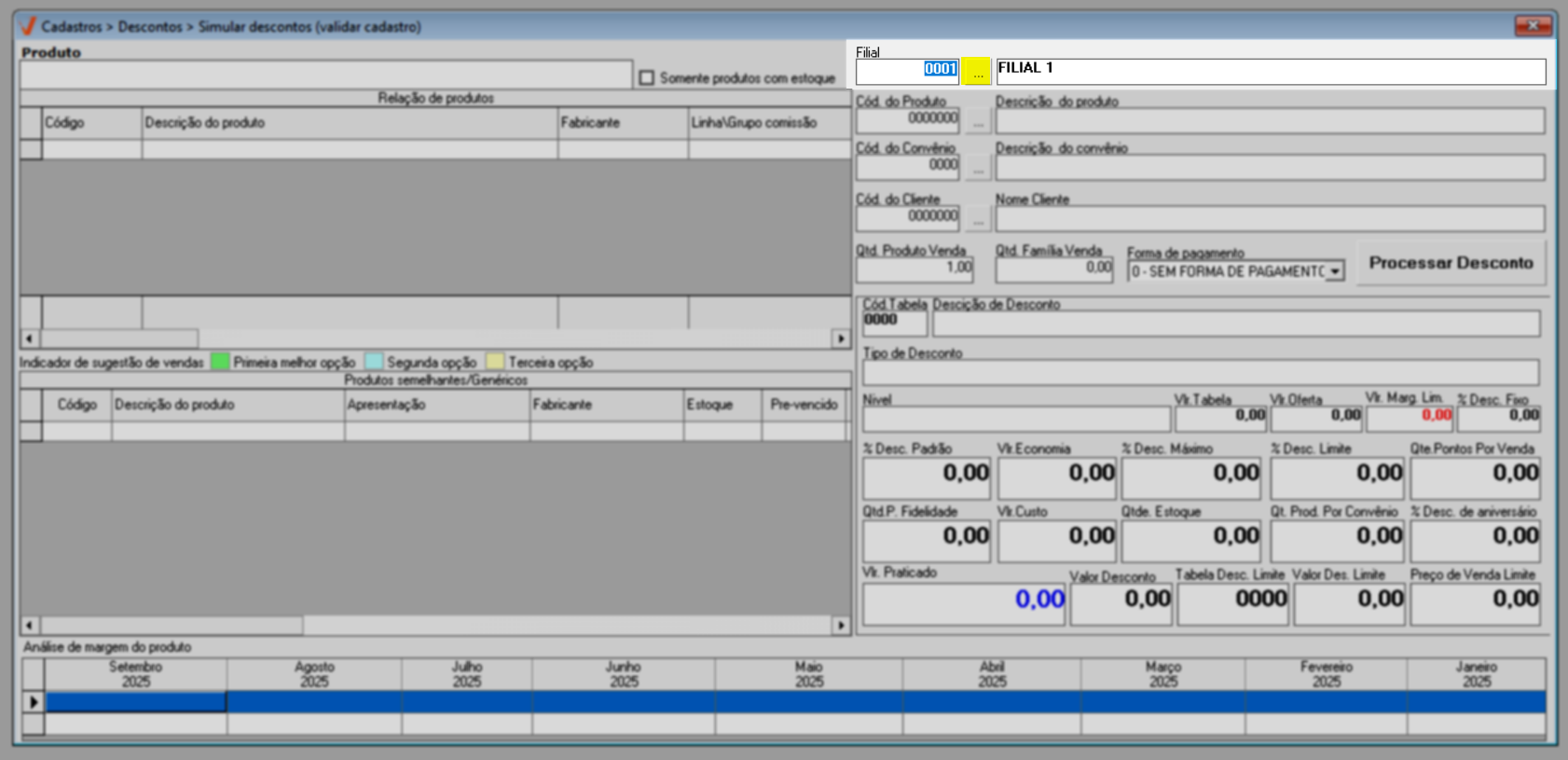Screen dimensions: 1568x760
Task: Click the green Primeira melhor opção swatch
Action: [x=220, y=362]
